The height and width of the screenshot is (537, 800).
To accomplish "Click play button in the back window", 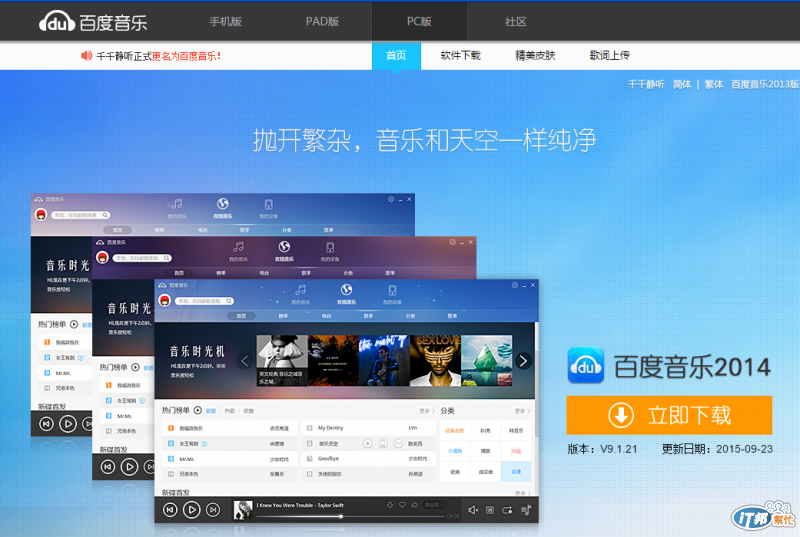I will pos(67,424).
